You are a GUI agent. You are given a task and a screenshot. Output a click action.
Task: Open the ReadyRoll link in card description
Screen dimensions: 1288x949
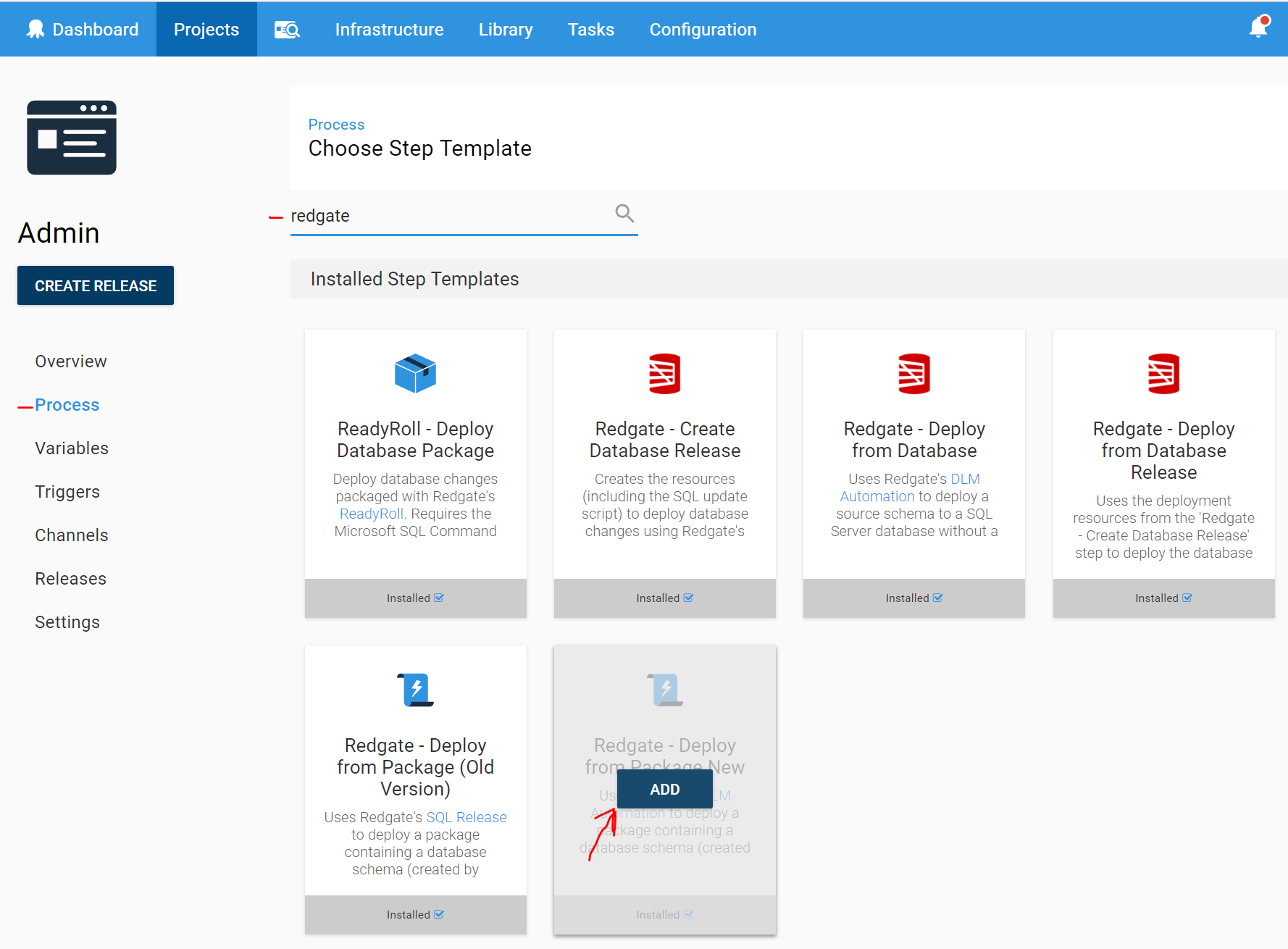(x=372, y=514)
